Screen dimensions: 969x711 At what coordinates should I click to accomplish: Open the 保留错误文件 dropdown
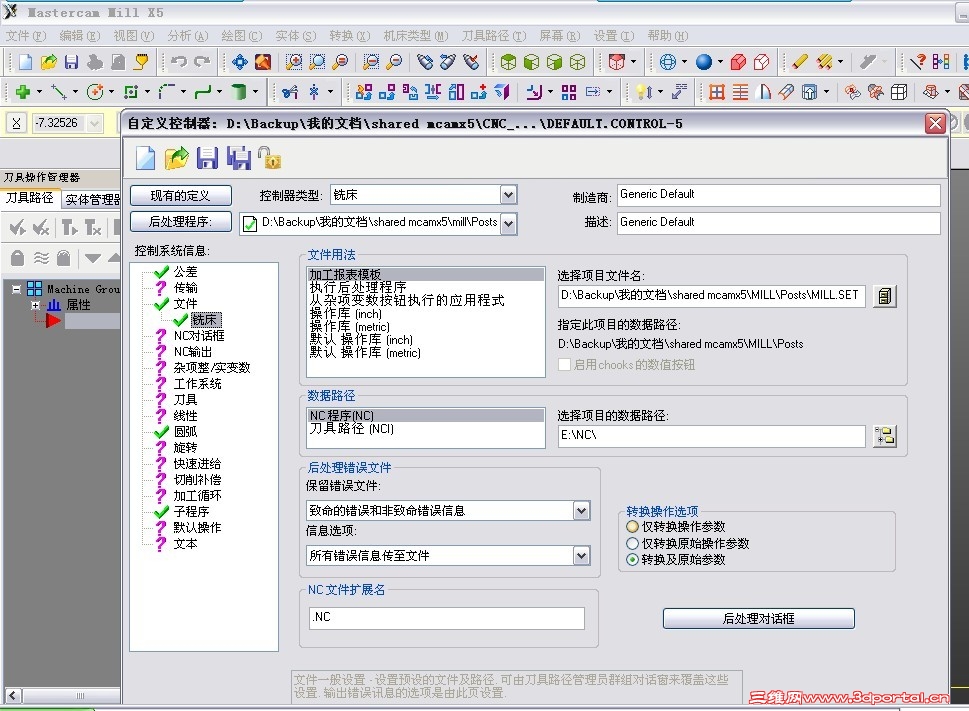581,511
